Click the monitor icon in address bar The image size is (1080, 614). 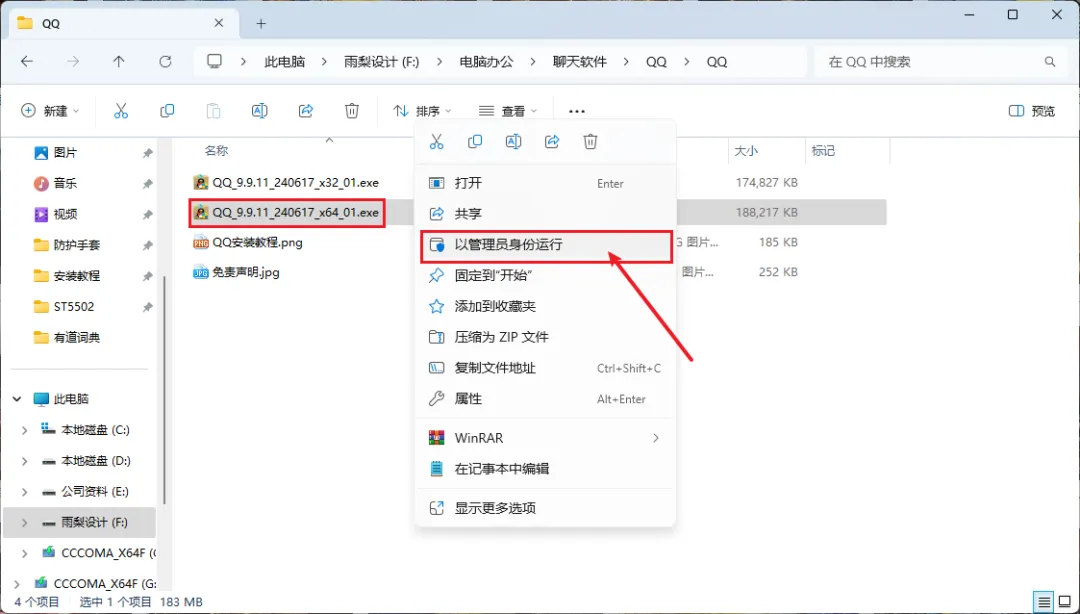[214, 61]
